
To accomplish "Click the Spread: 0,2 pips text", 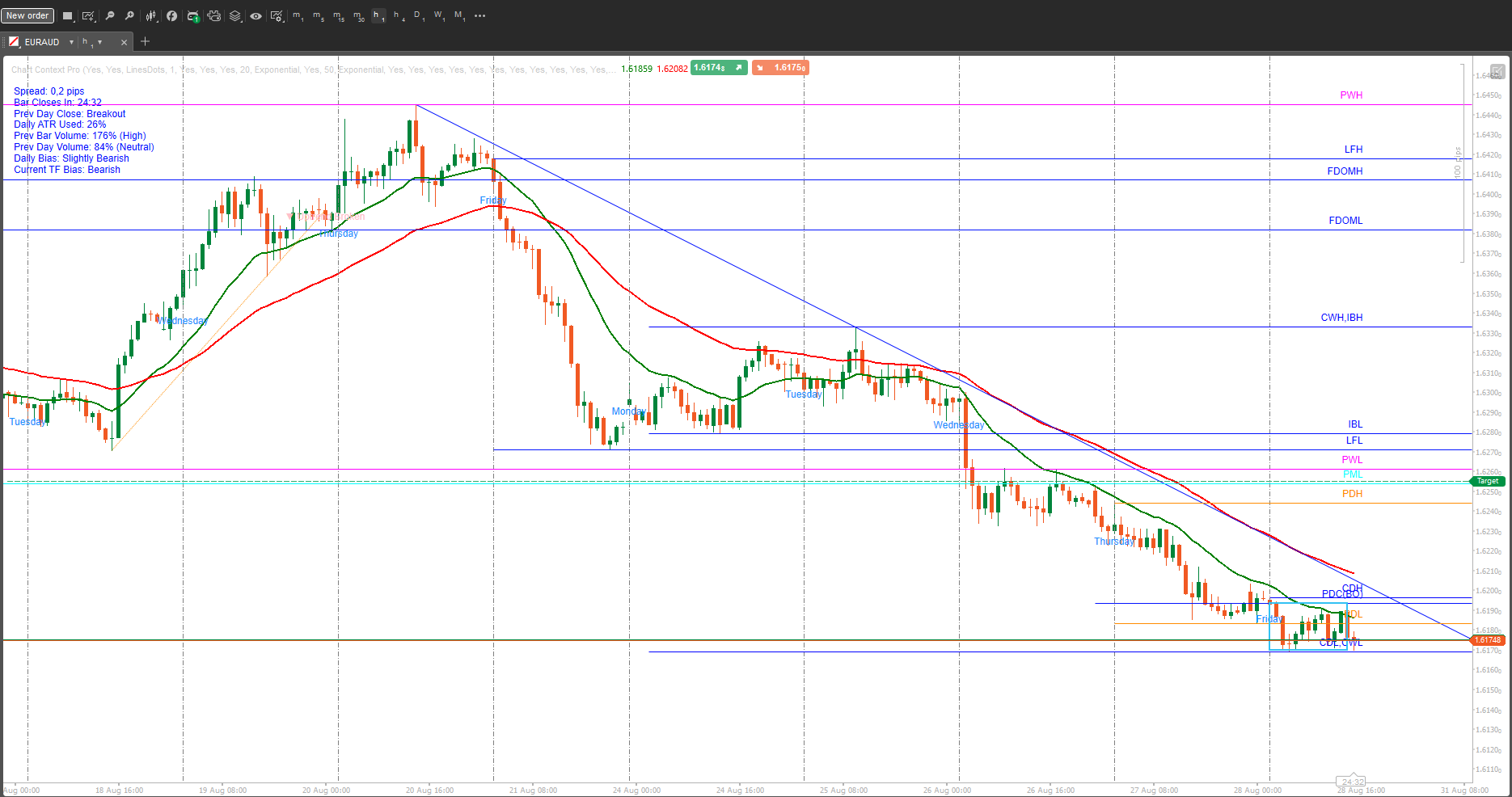I will coord(49,91).
